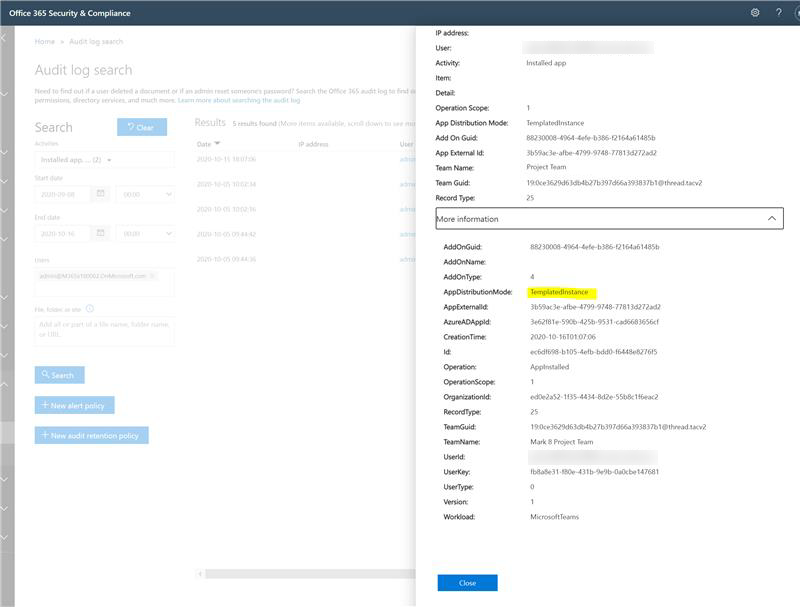Select result row dated 2020-10-05 10:02:16

click(x=305, y=209)
